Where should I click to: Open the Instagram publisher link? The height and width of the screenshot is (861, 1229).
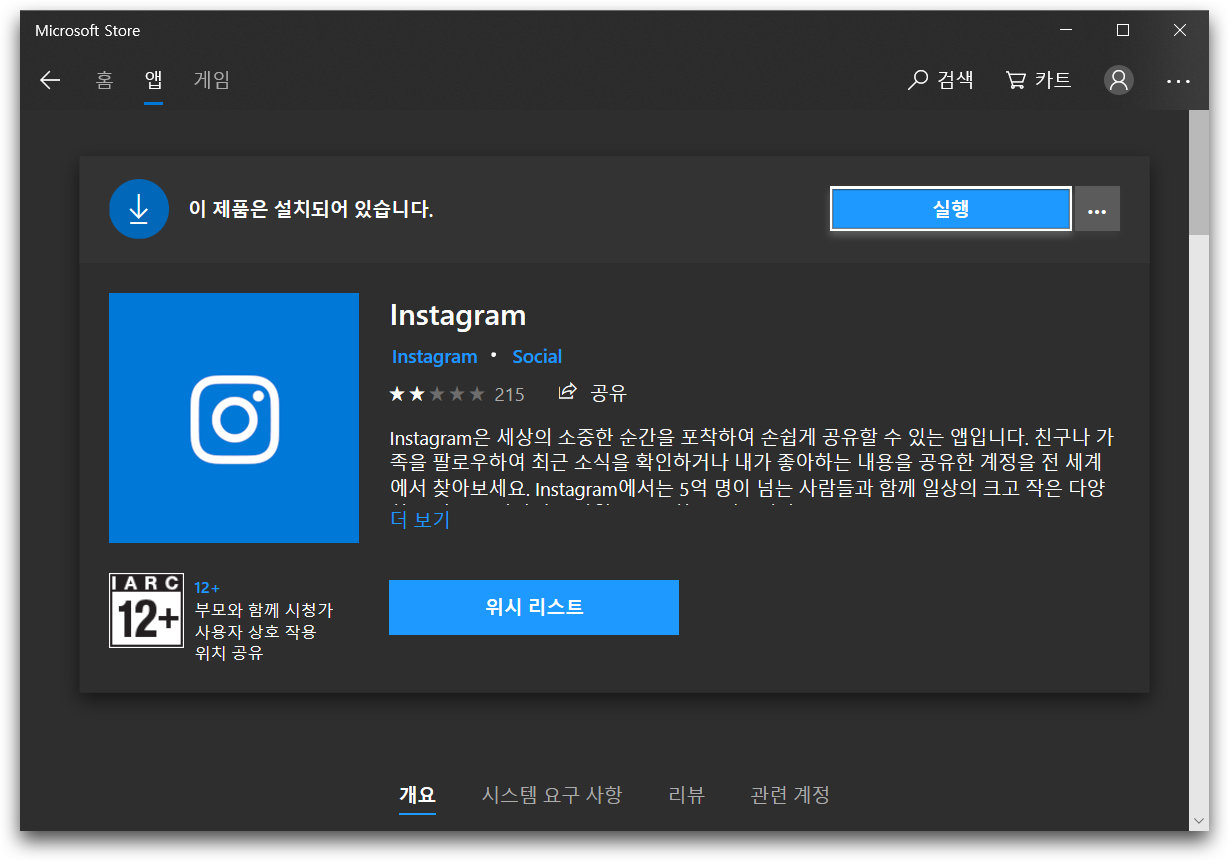click(435, 357)
